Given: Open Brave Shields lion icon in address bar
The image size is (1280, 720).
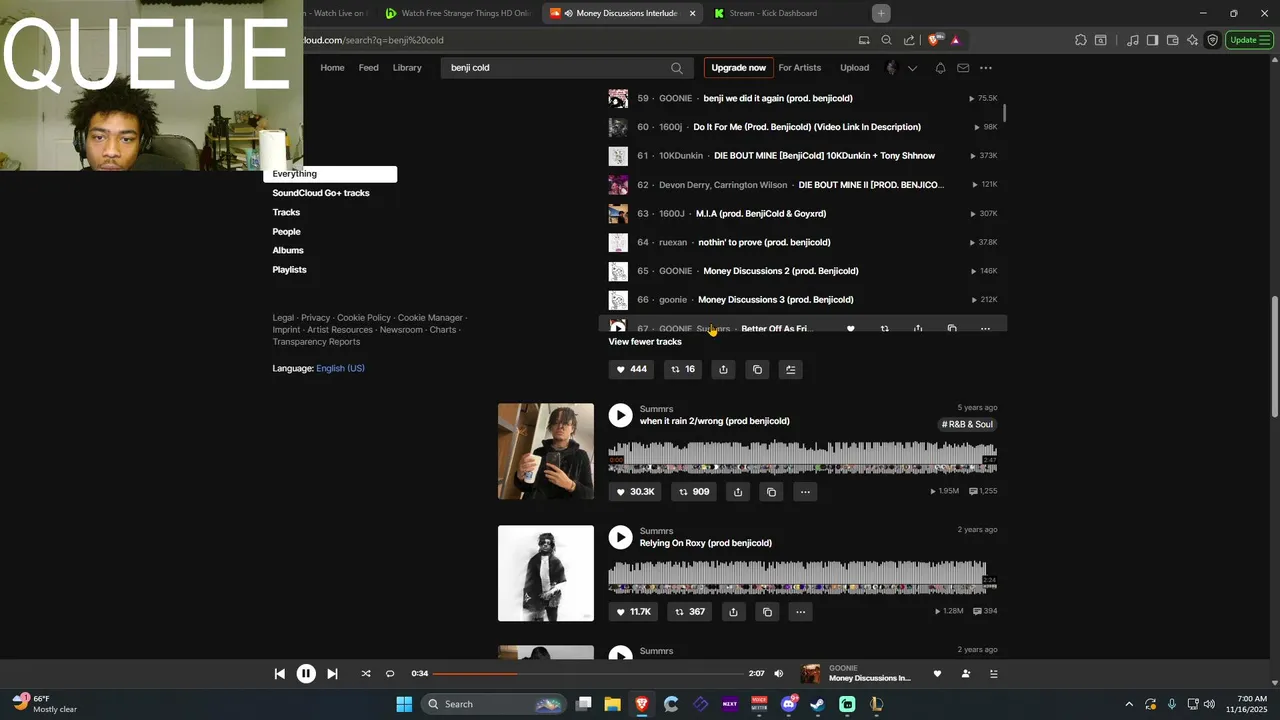Looking at the screenshot, I should pos(935,40).
